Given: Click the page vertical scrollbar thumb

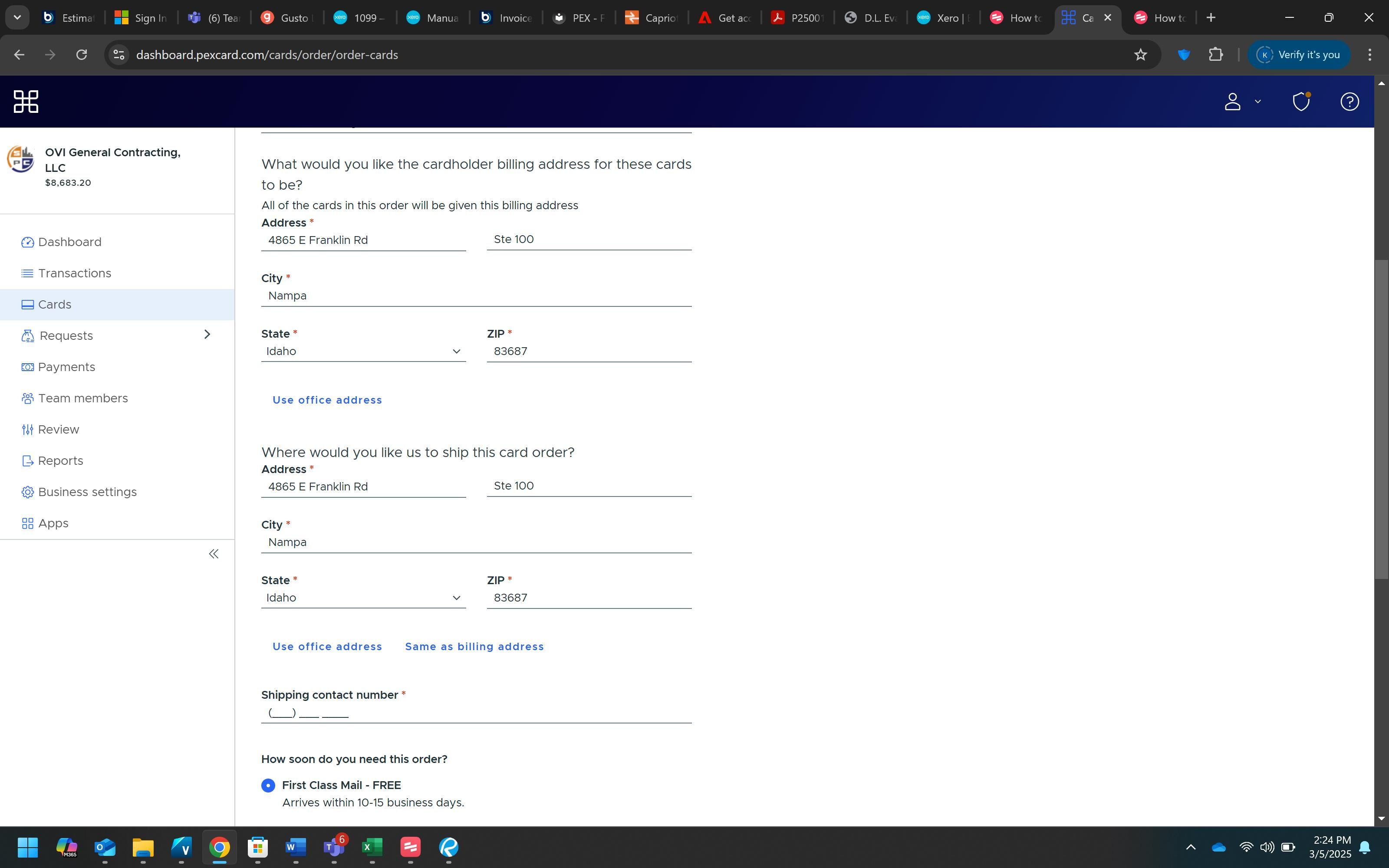Looking at the screenshot, I should point(1381,419).
